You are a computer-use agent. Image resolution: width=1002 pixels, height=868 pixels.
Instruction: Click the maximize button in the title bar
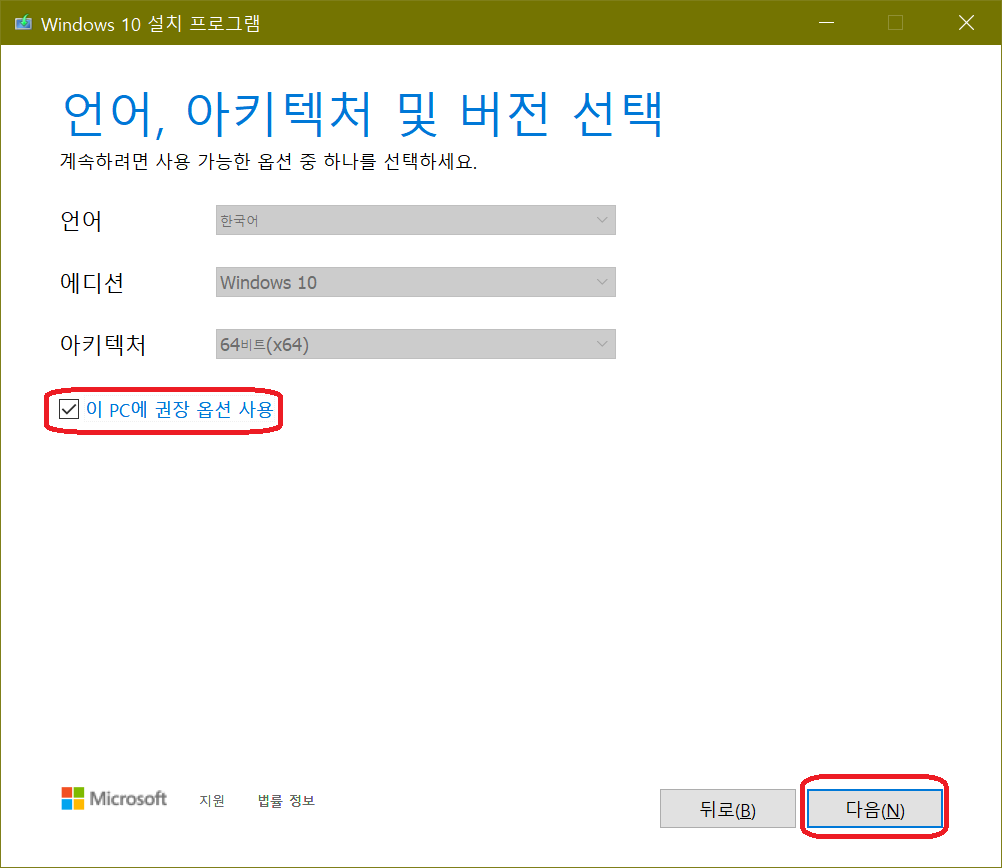895,23
